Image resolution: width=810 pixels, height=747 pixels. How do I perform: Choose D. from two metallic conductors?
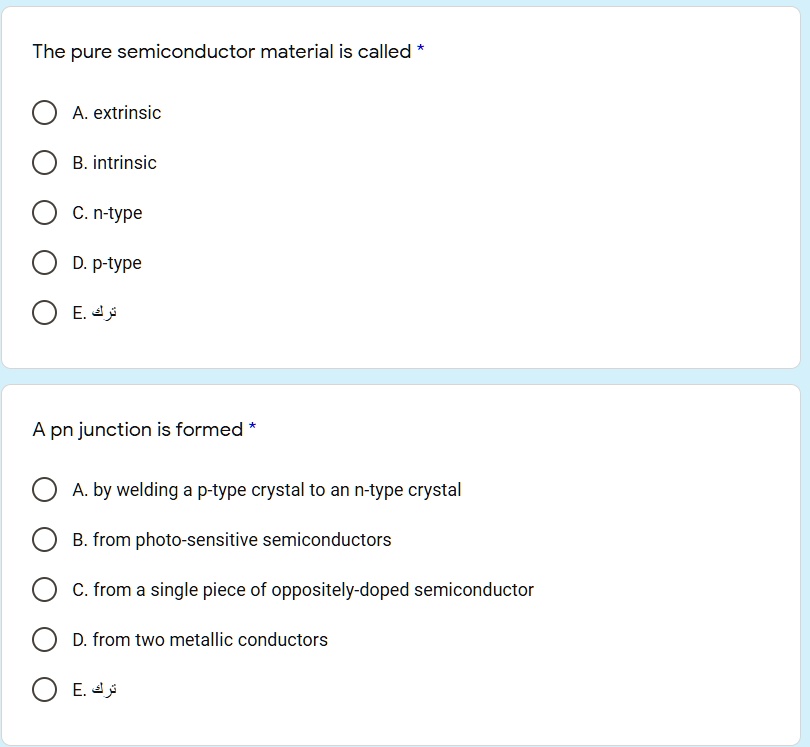[44, 639]
